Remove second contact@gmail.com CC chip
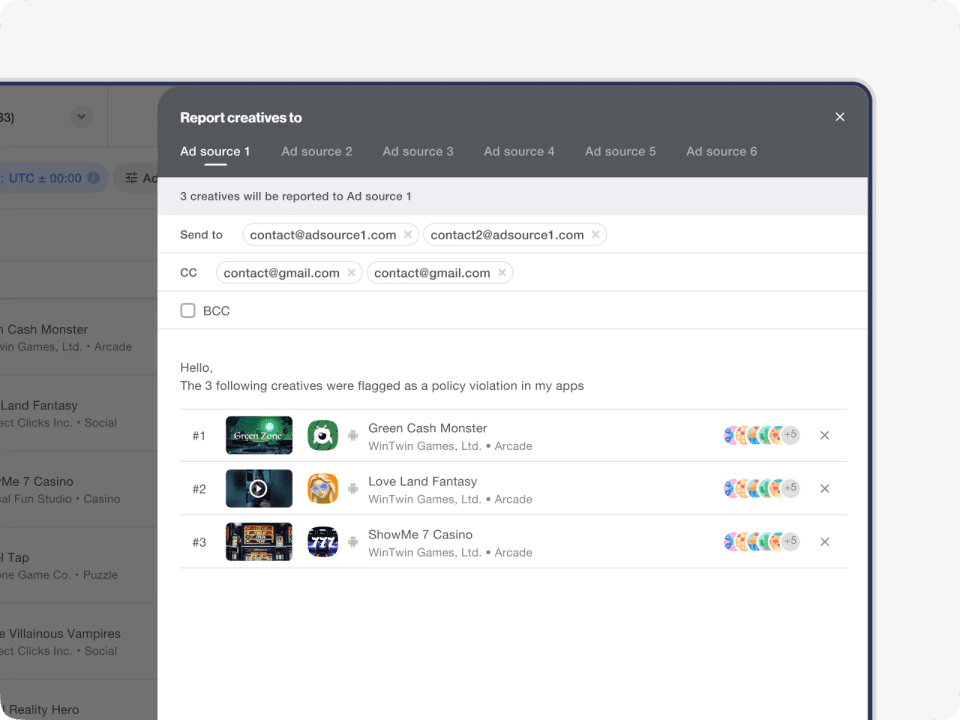 [x=502, y=272]
